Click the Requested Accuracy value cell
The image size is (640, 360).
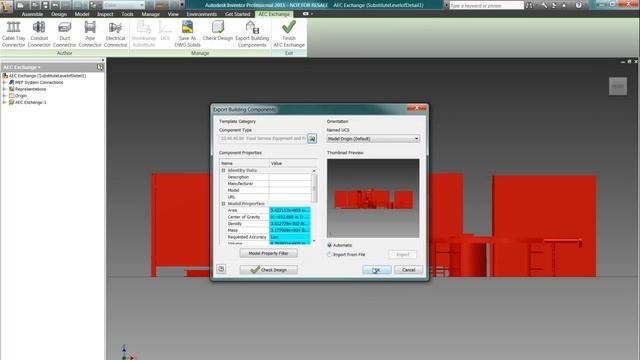pos(290,237)
